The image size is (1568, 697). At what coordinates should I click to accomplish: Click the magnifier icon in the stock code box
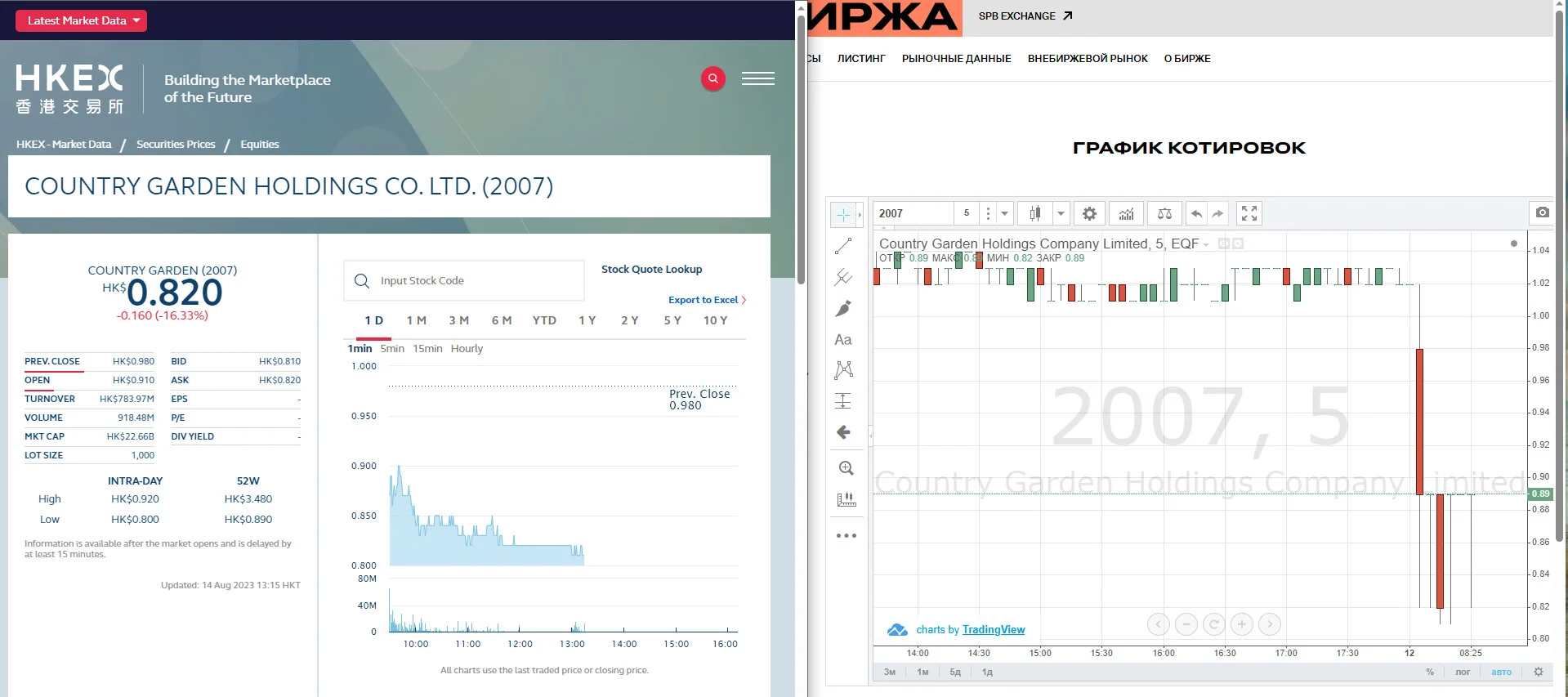pos(362,281)
